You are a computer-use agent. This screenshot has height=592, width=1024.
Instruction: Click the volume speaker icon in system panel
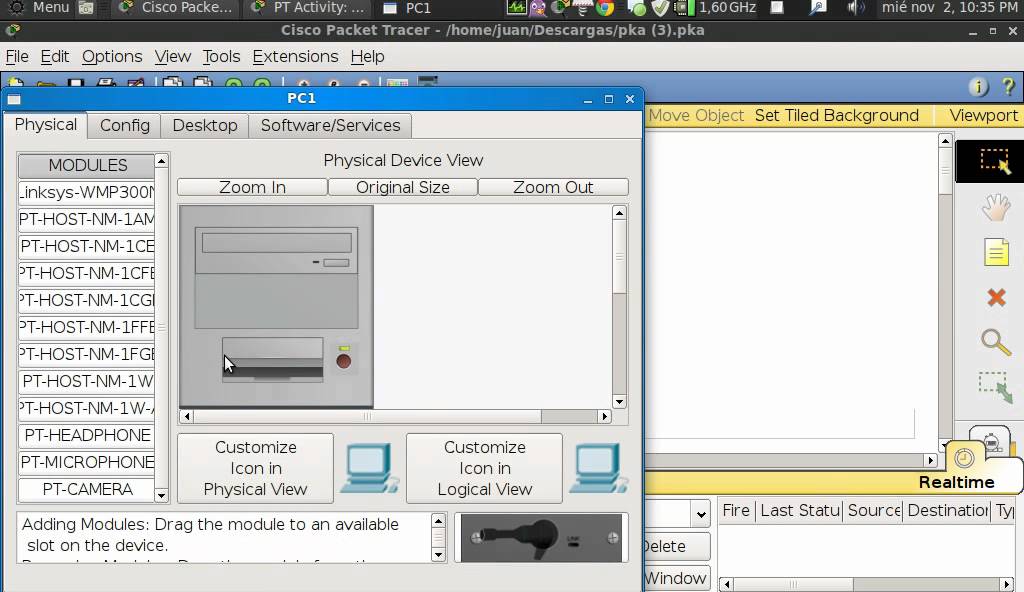(x=855, y=8)
